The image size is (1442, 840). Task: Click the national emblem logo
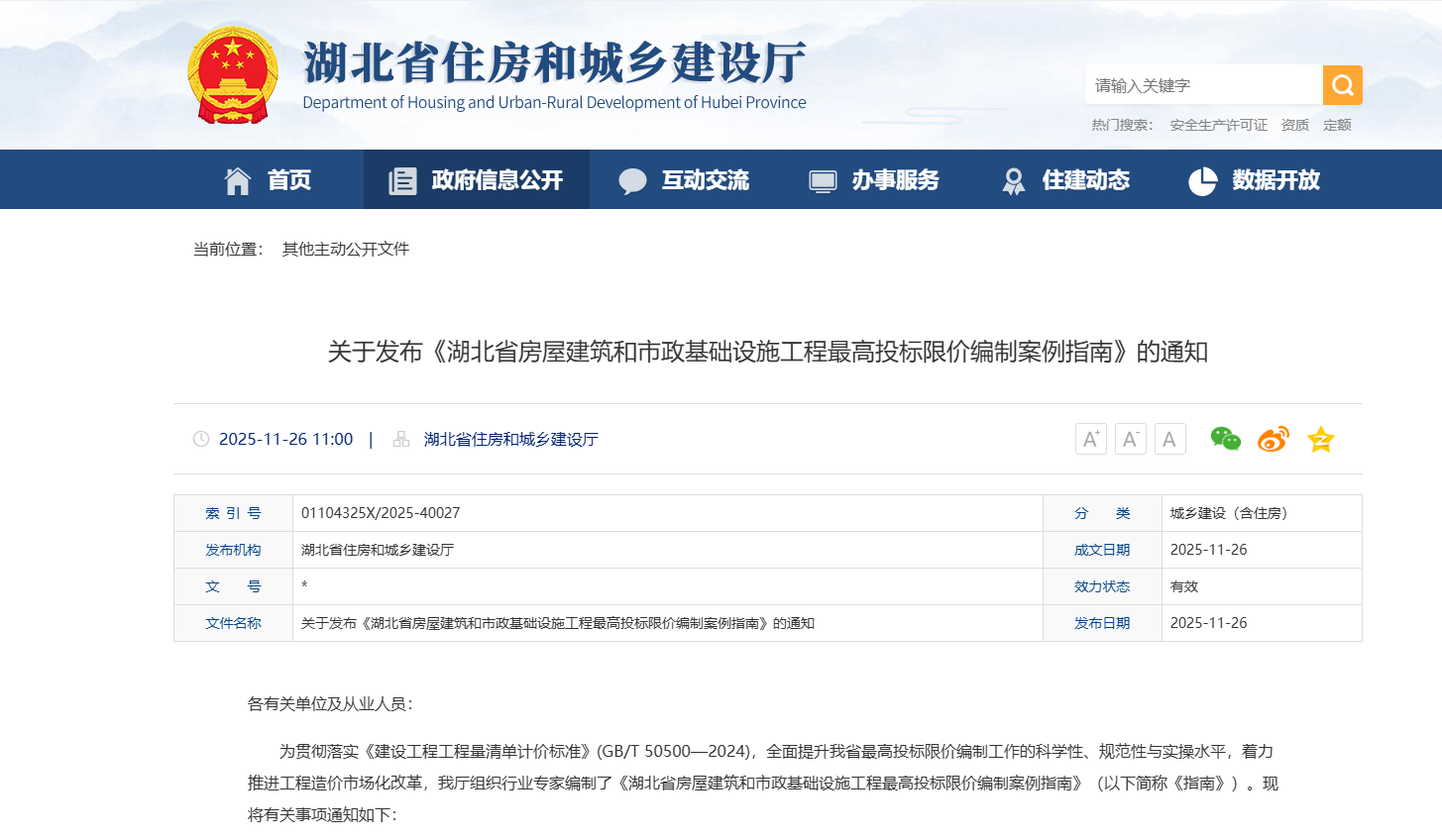click(x=233, y=75)
